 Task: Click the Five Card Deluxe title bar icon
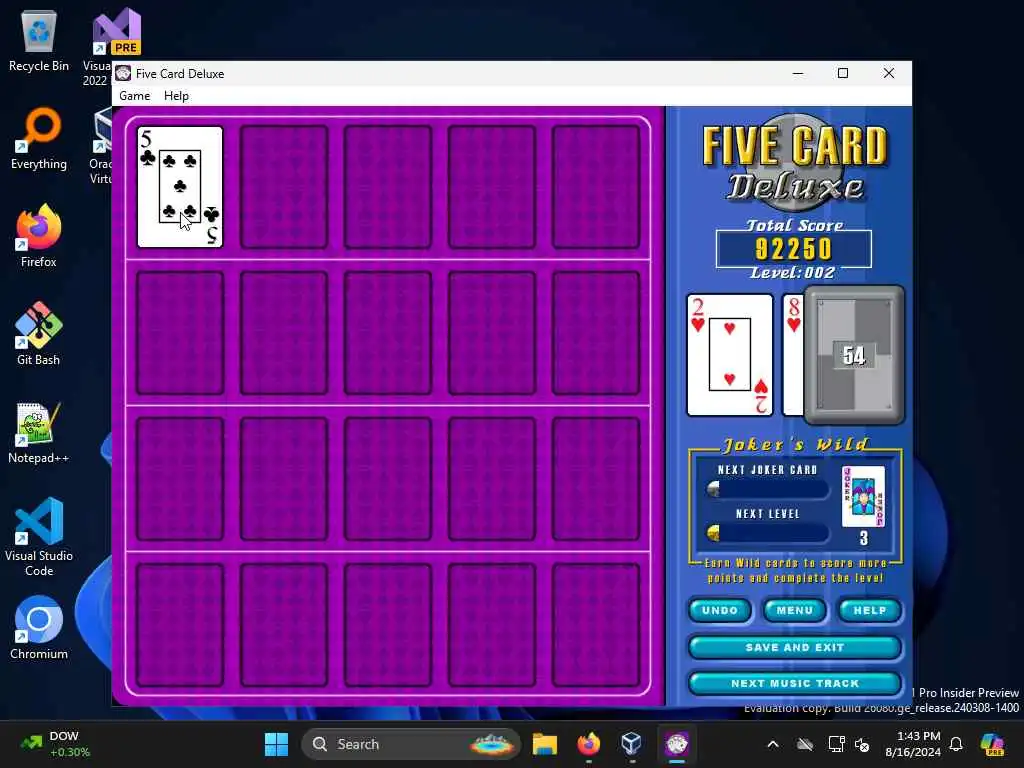click(123, 74)
